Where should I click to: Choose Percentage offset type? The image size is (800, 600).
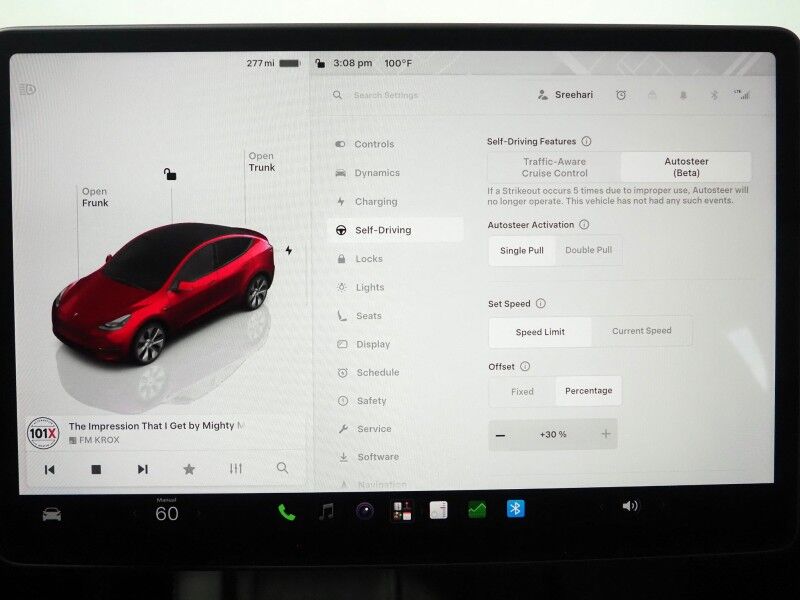(588, 391)
